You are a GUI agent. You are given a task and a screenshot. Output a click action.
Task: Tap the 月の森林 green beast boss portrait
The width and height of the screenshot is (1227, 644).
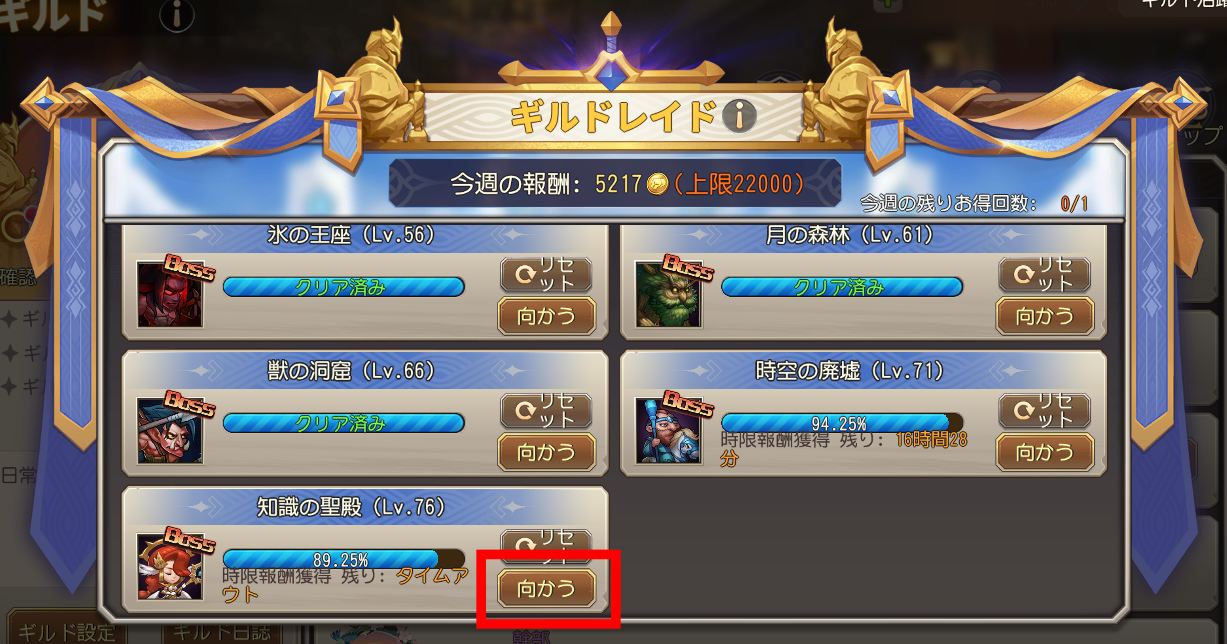[x=669, y=294]
